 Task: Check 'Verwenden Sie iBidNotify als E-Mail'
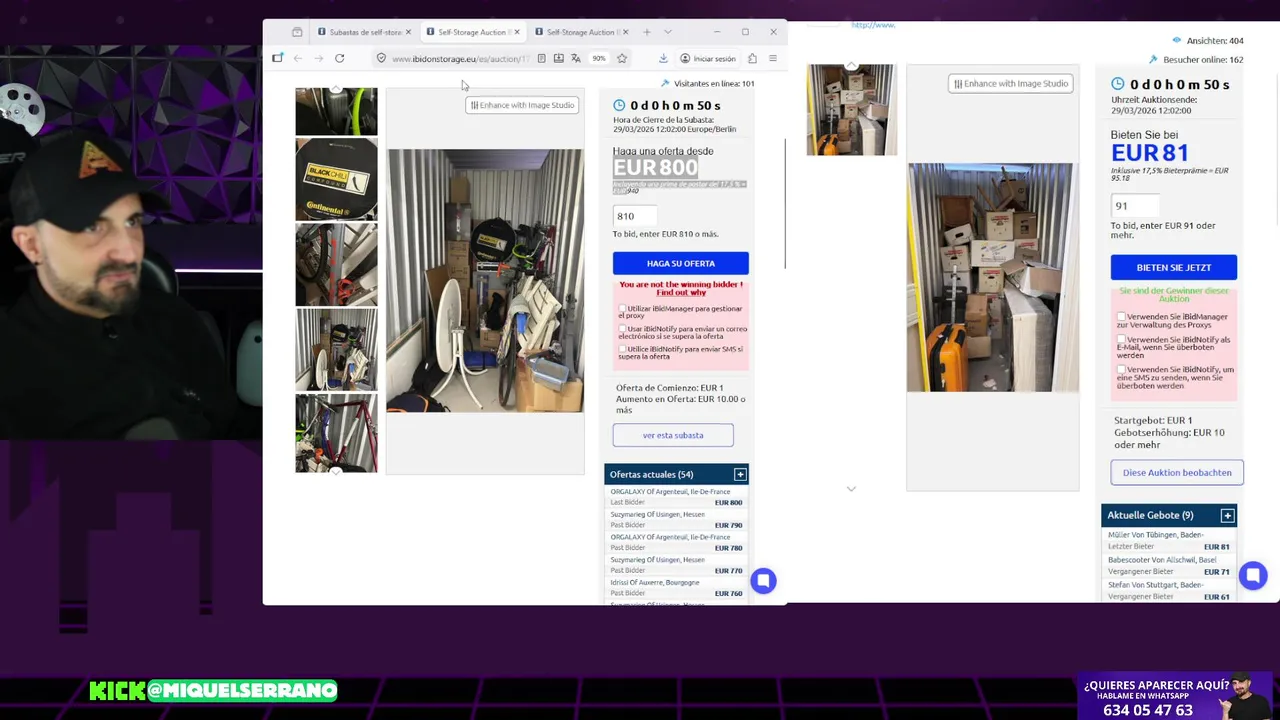(x=1121, y=340)
